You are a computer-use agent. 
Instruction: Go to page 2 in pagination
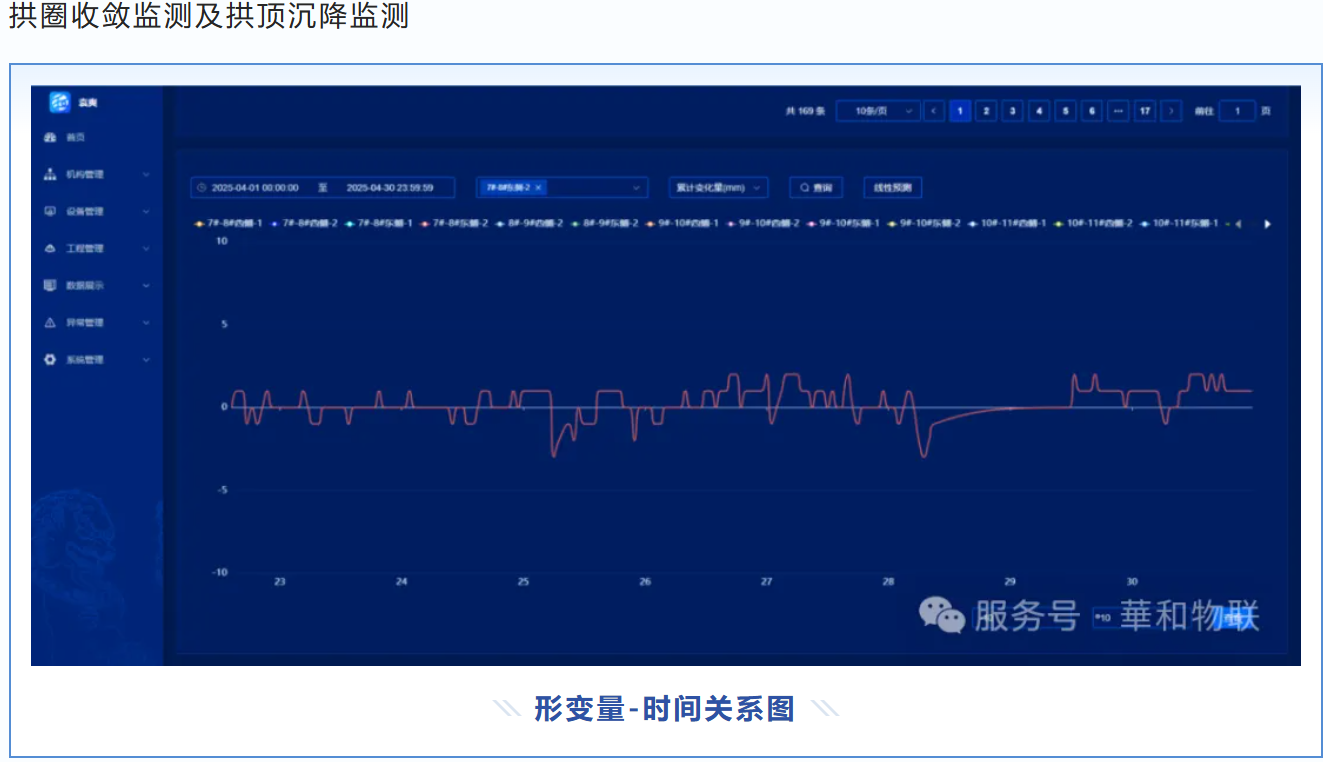point(986,111)
